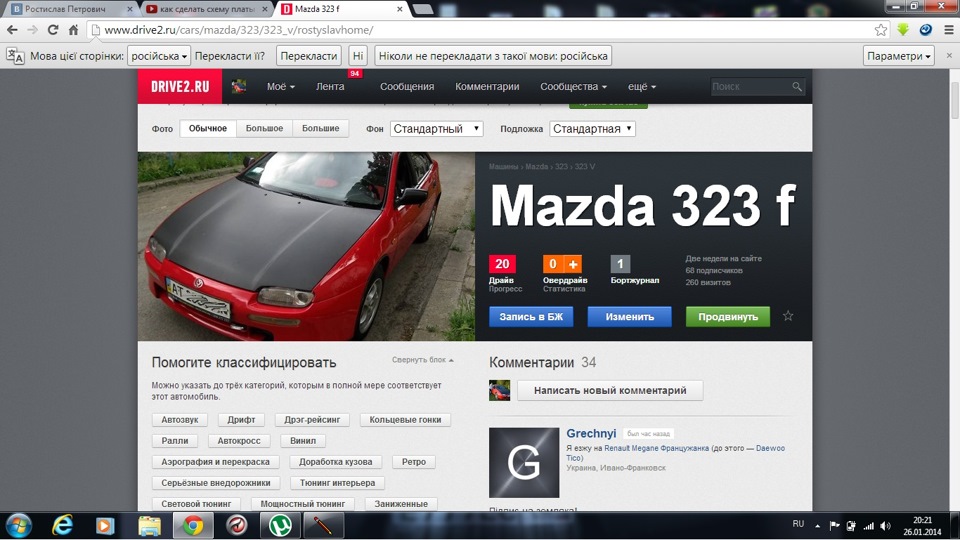Reload the page with refresh icon
The height and width of the screenshot is (540, 960).
pyautogui.click(x=53, y=30)
